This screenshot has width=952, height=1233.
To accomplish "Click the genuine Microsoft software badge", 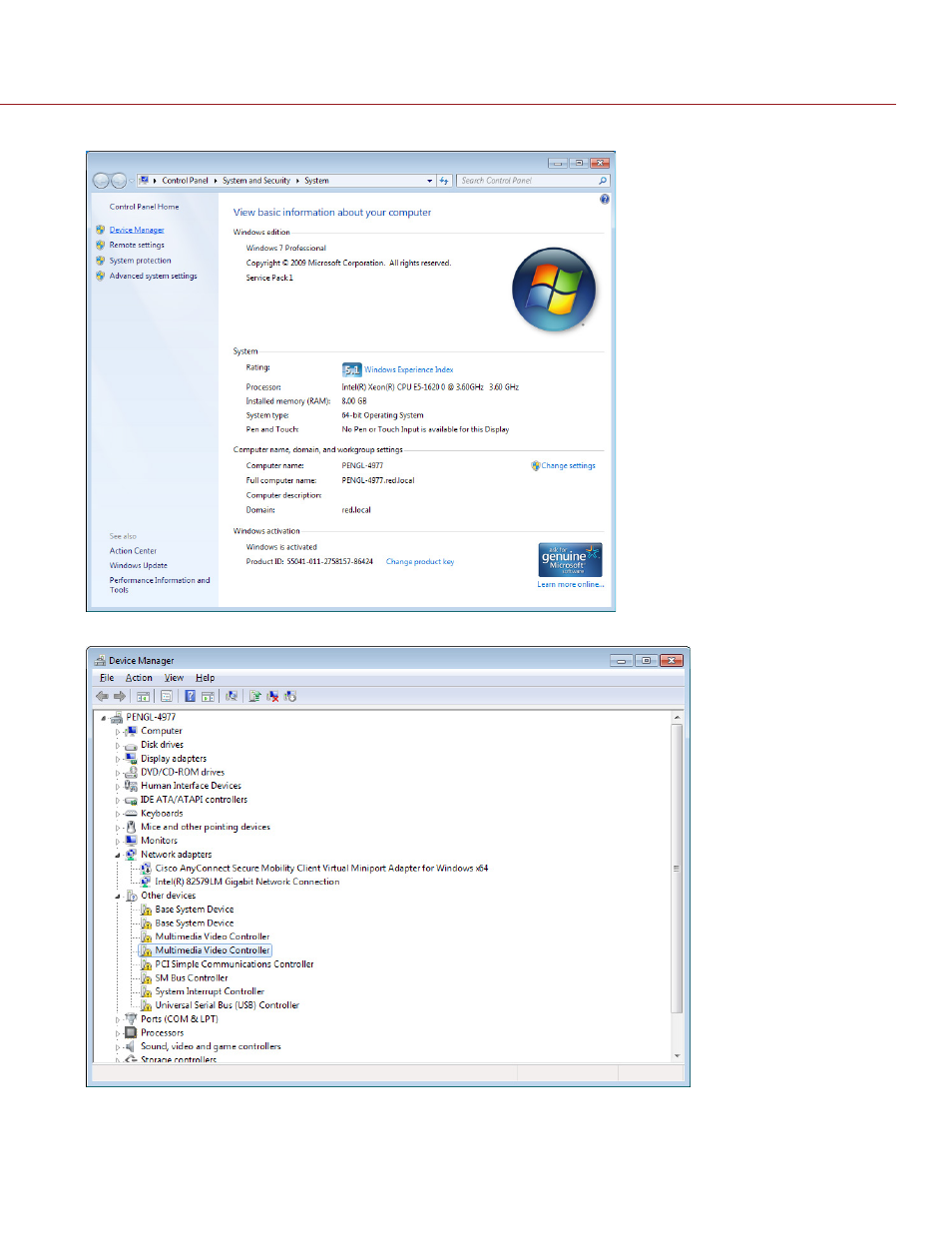I will [571, 560].
